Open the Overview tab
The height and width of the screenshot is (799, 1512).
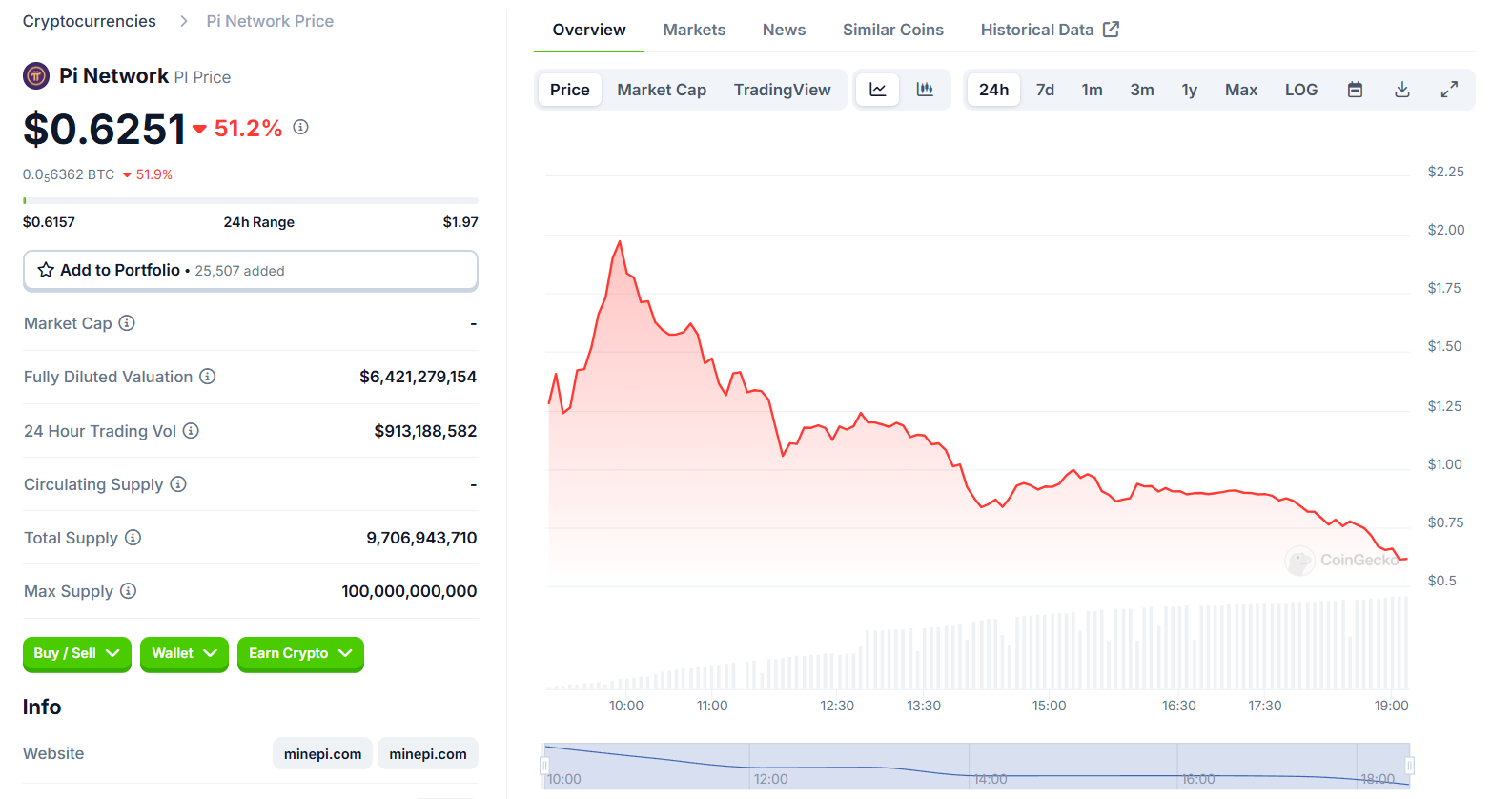click(x=589, y=30)
